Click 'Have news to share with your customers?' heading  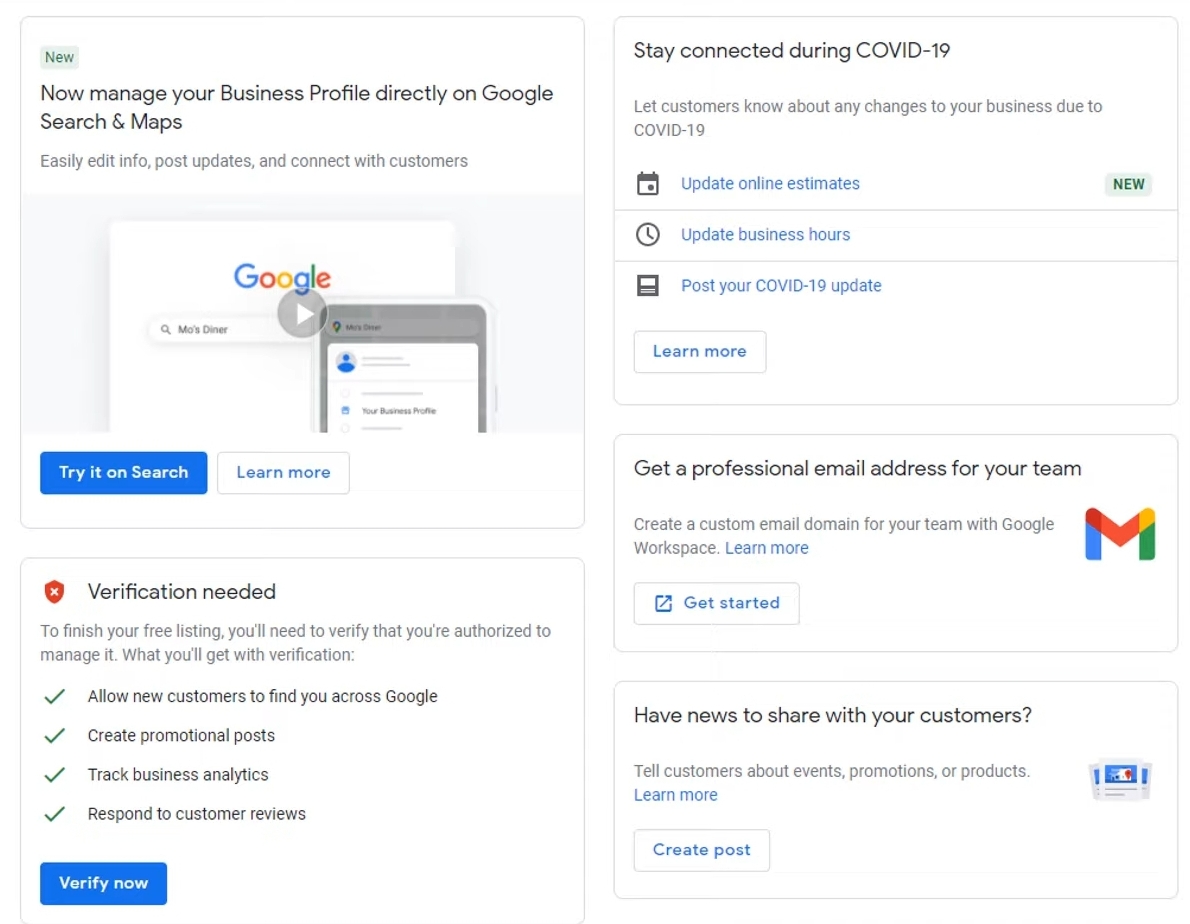tap(833, 715)
